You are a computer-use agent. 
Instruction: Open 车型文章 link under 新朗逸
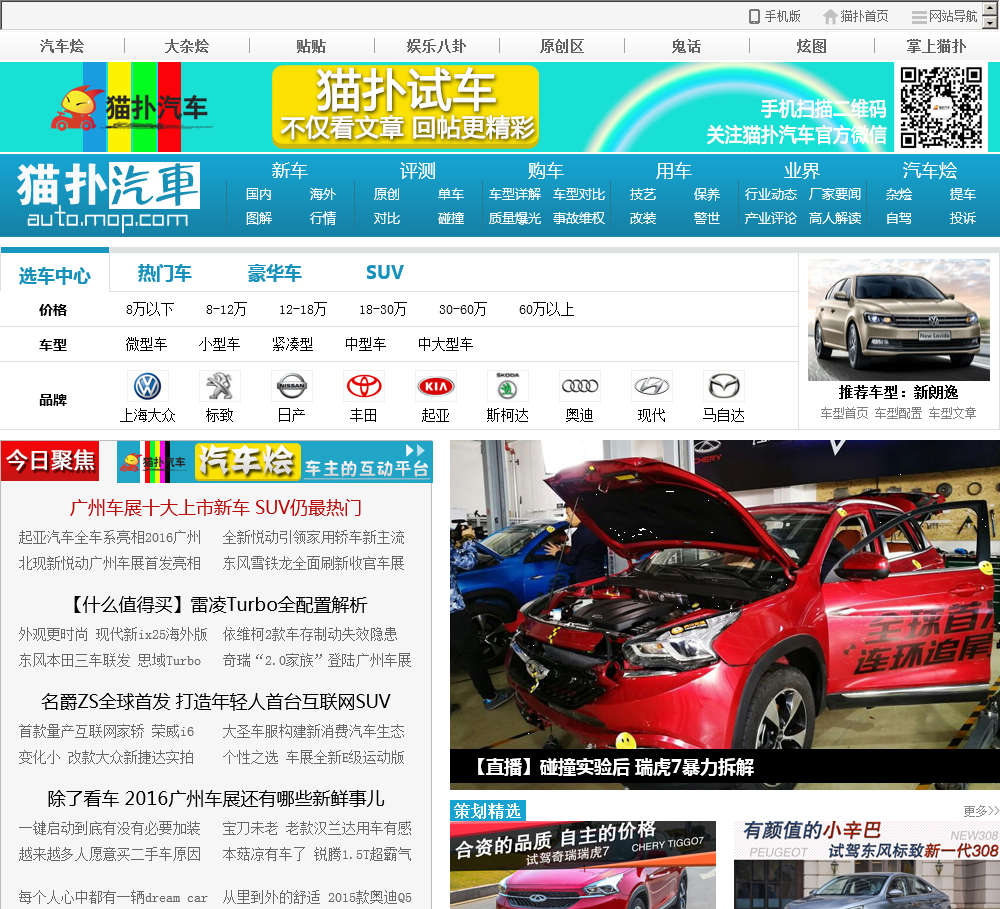point(953,413)
